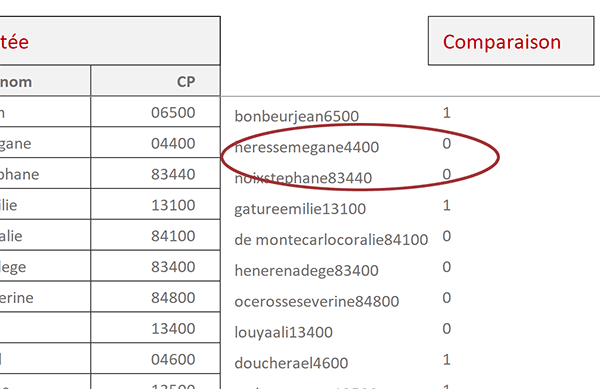Select the CP cell 84100

[x=155, y=235]
